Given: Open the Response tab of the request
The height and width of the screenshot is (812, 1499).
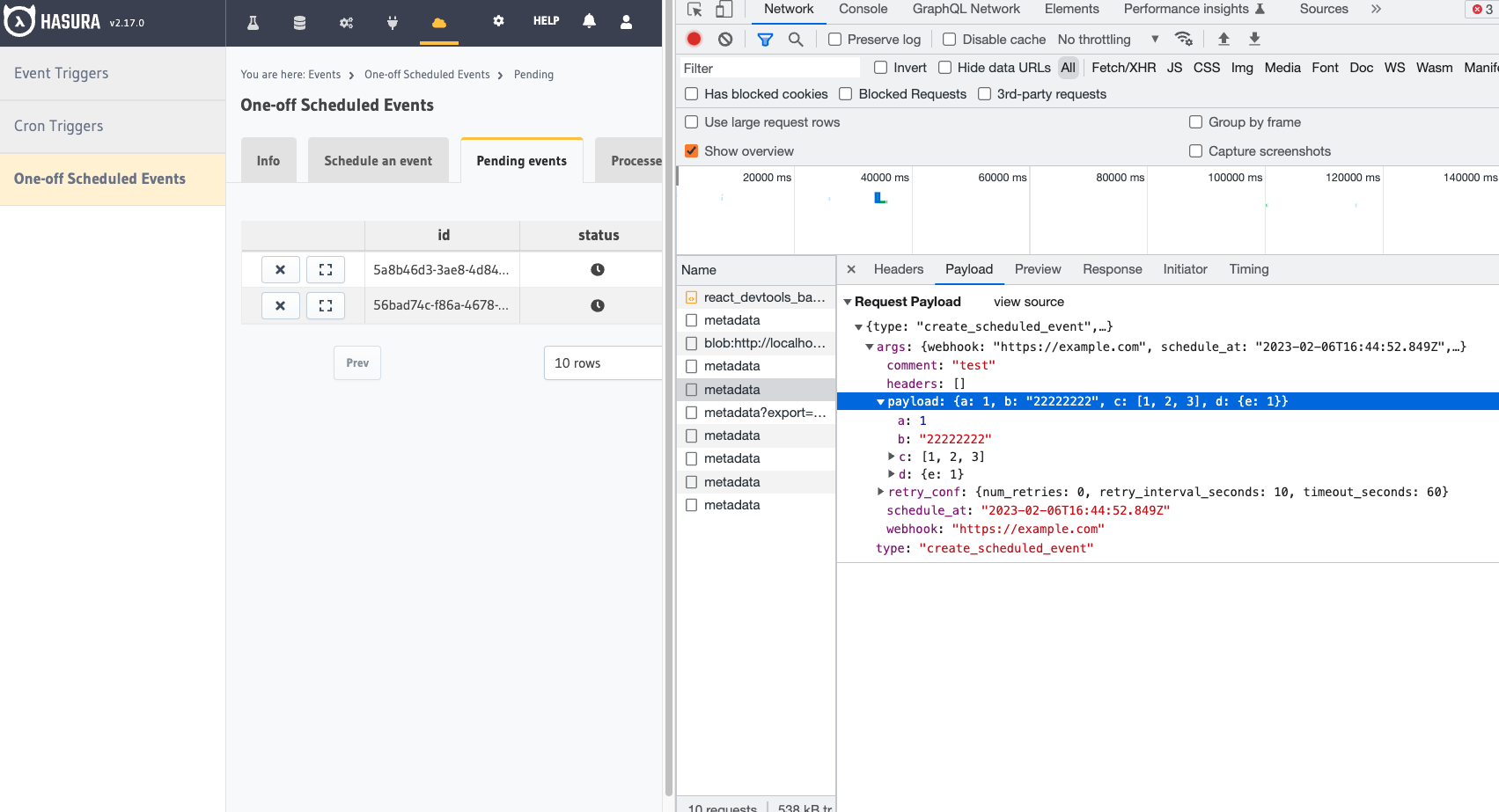Looking at the screenshot, I should click(x=1112, y=269).
